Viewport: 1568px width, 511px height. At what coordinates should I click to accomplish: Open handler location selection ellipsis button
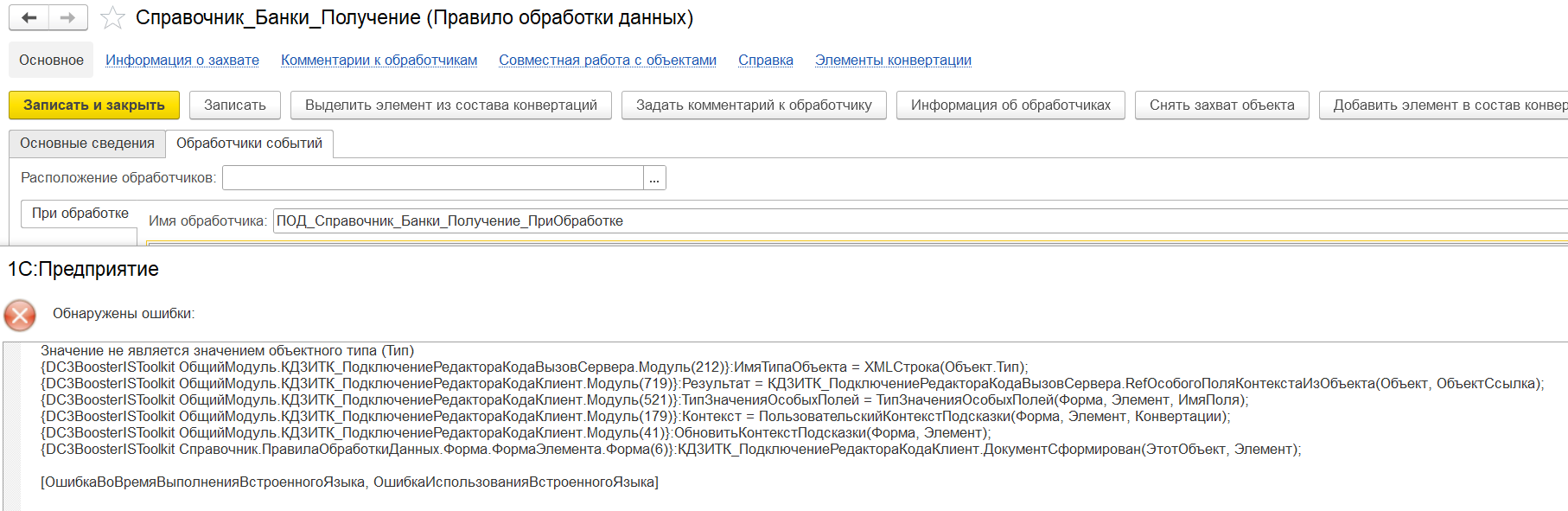point(654,178)
